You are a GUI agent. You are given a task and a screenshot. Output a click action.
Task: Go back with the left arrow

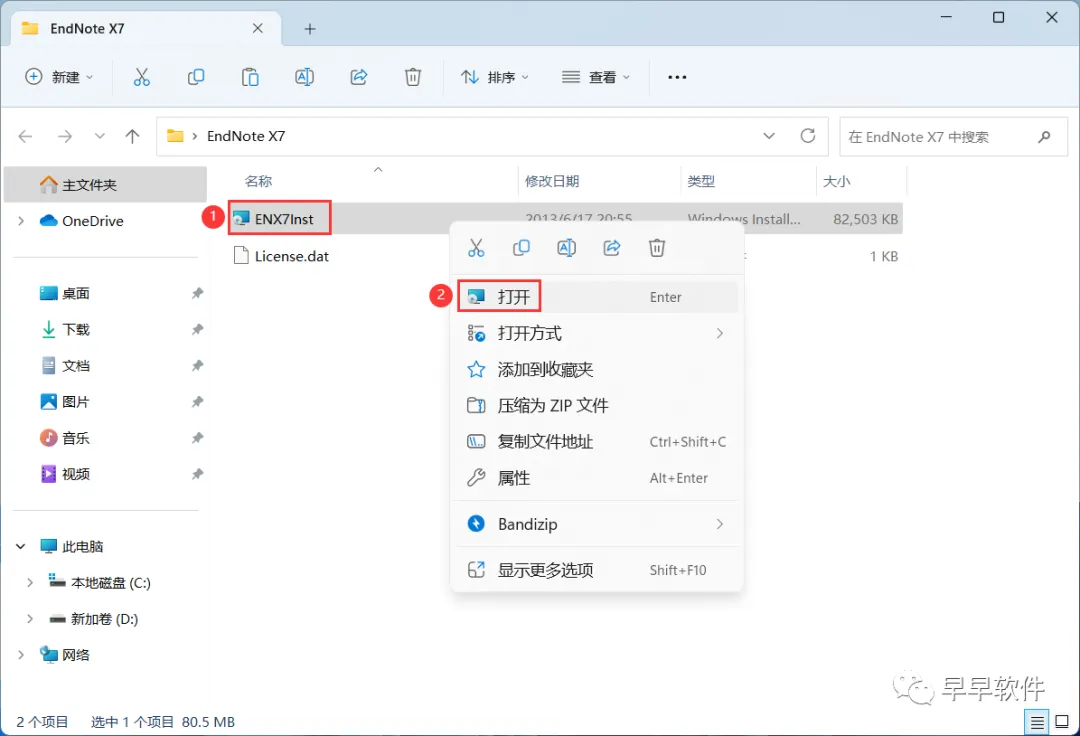coord(25,136)
